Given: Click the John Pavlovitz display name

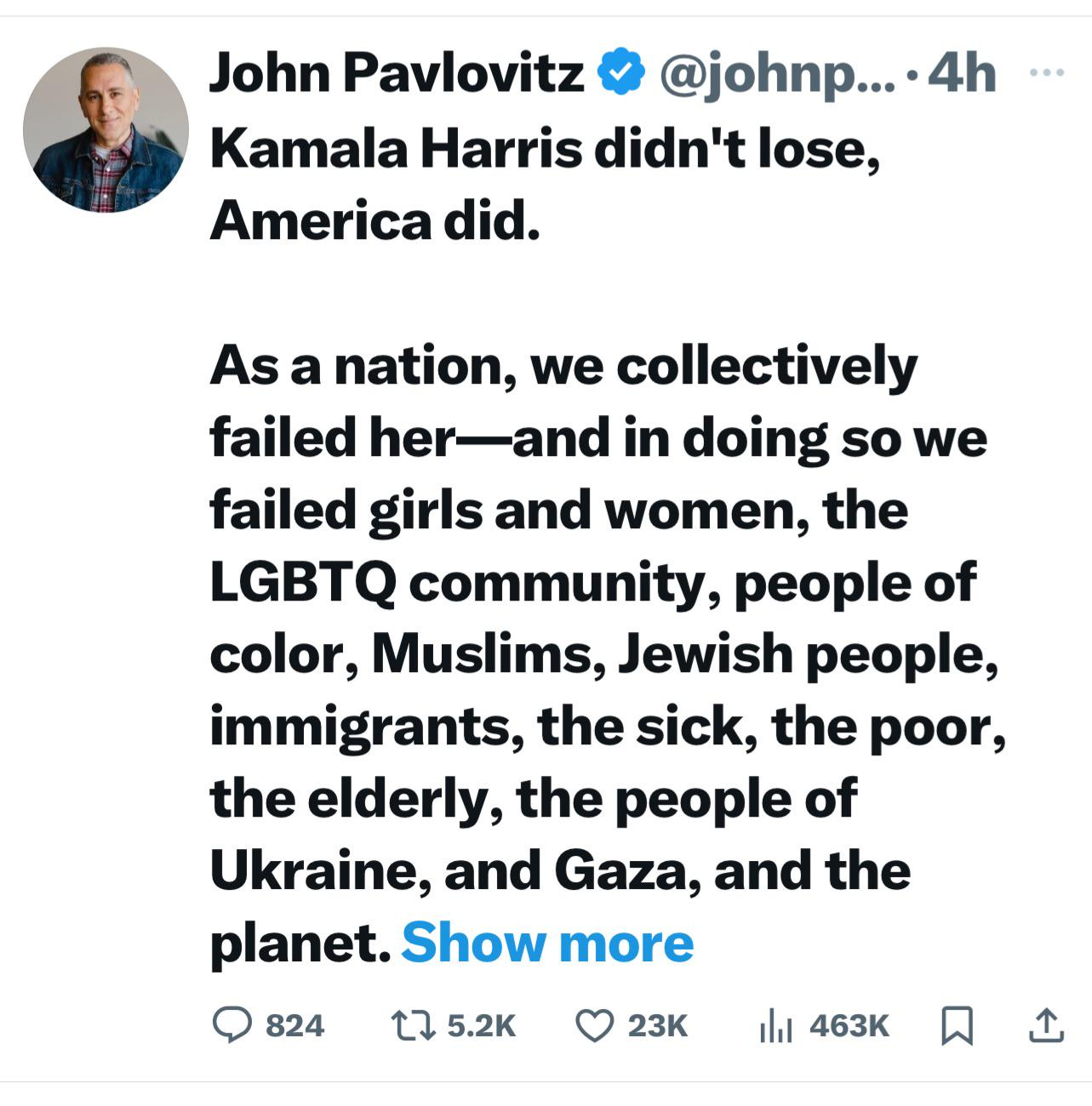Looking at the screenshot, I should coord(397,72).
